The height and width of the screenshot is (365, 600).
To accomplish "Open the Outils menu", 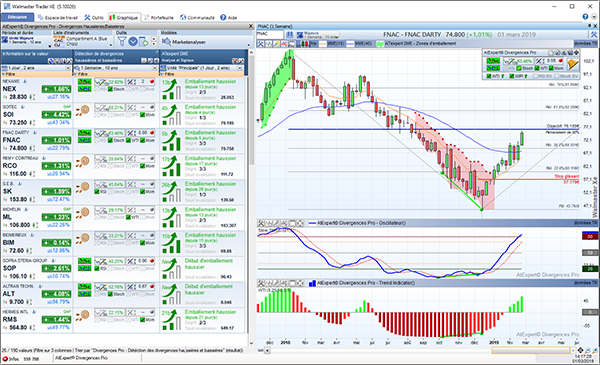I will 94,18.
